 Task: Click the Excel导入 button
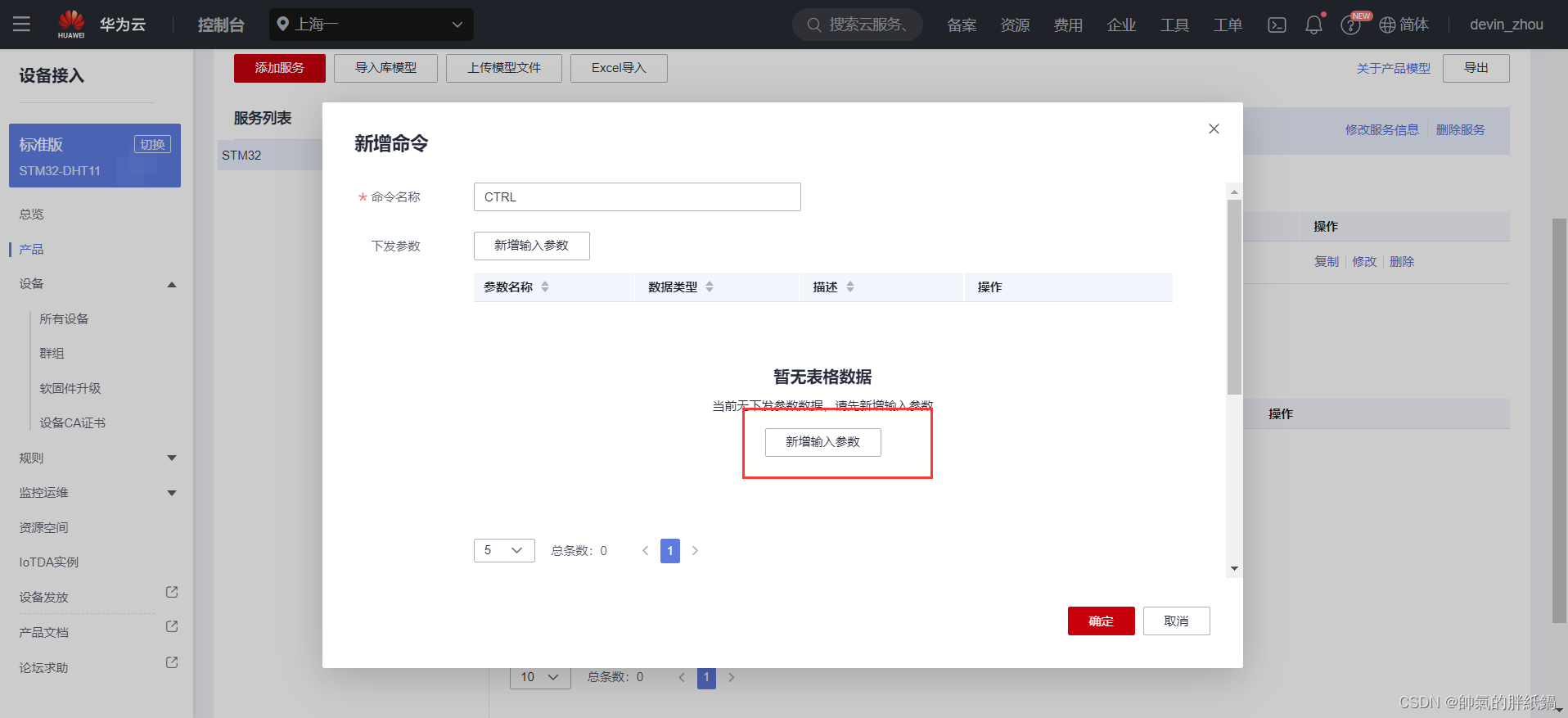[619, 68]
